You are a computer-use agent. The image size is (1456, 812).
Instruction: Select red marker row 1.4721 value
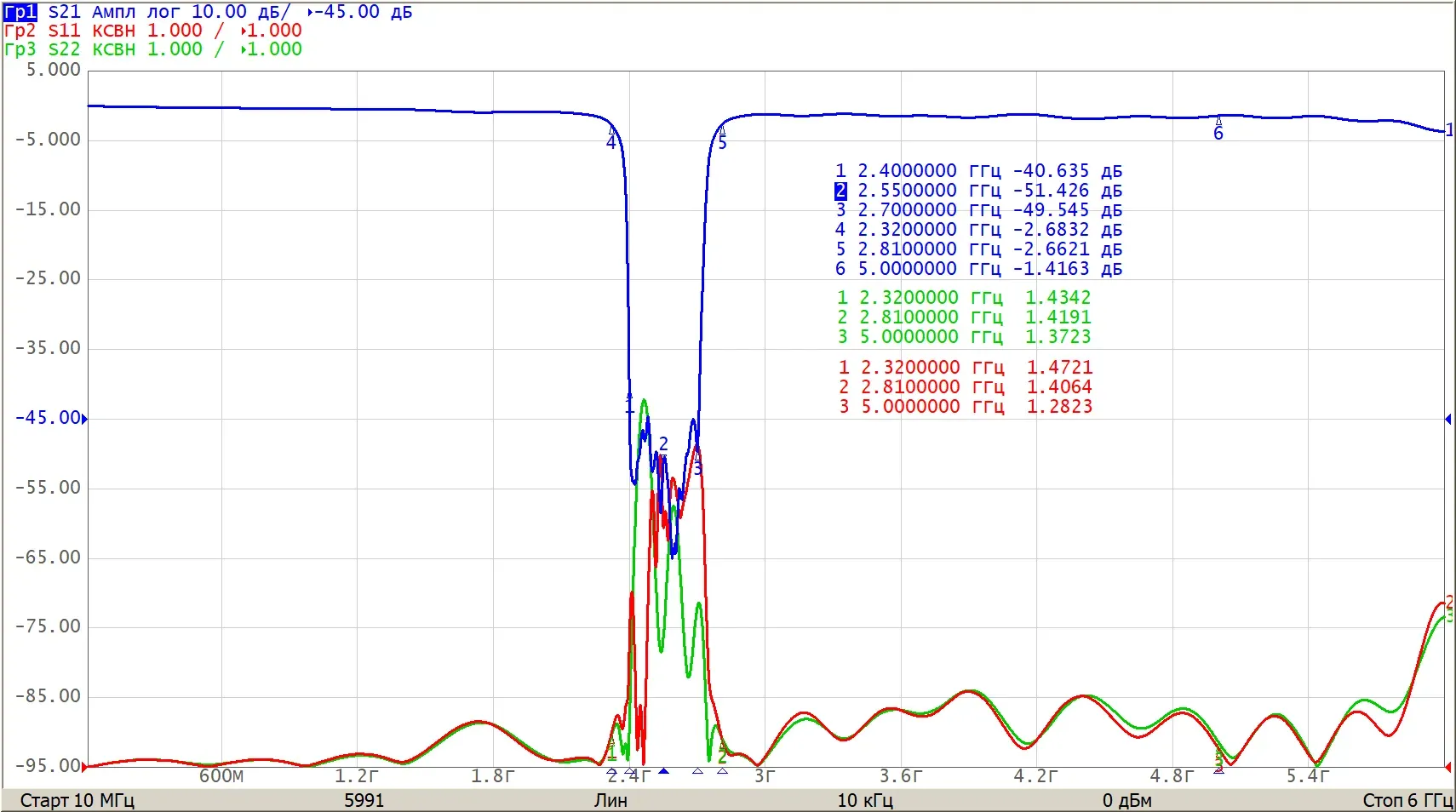[x=1059, y=368]
